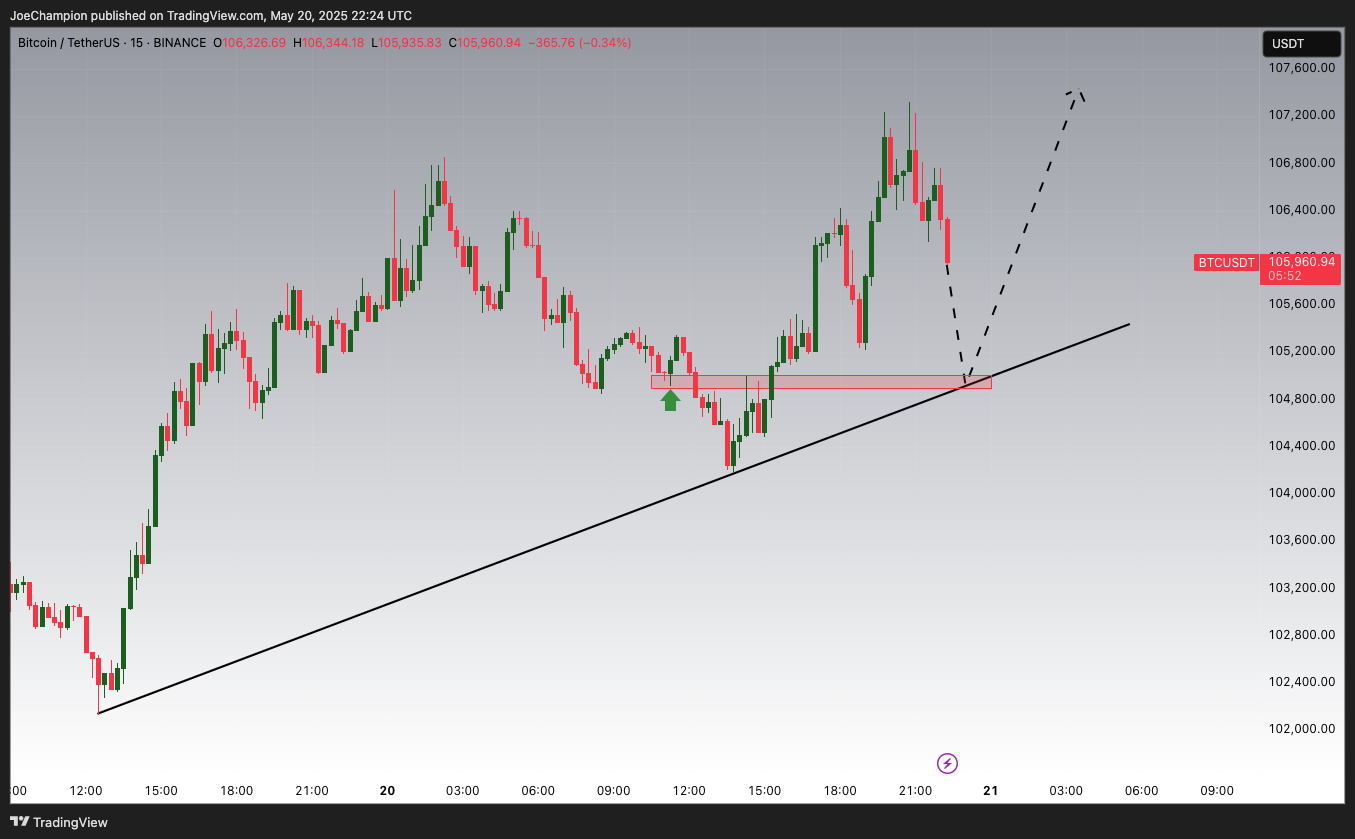Screen dimensions: 1355x839
Task: Click the 107,600.00 price axis label
Action: coord(1301,68)
